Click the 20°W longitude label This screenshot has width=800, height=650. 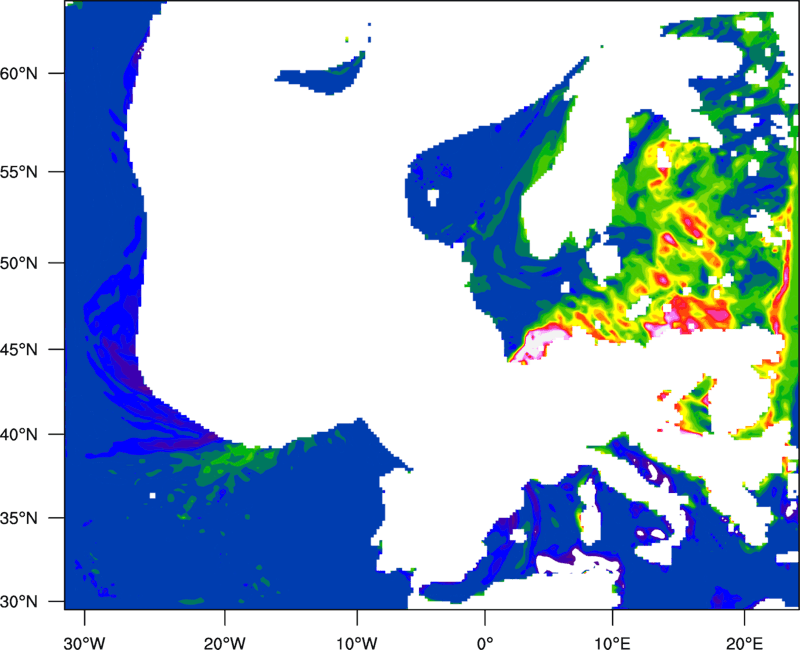pyautogui.click(x=224, y=642)
